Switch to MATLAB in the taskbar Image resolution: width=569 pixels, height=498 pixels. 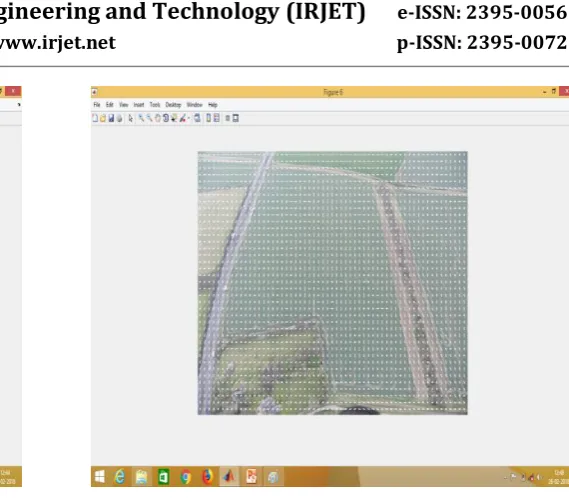(x=229, y=477)
